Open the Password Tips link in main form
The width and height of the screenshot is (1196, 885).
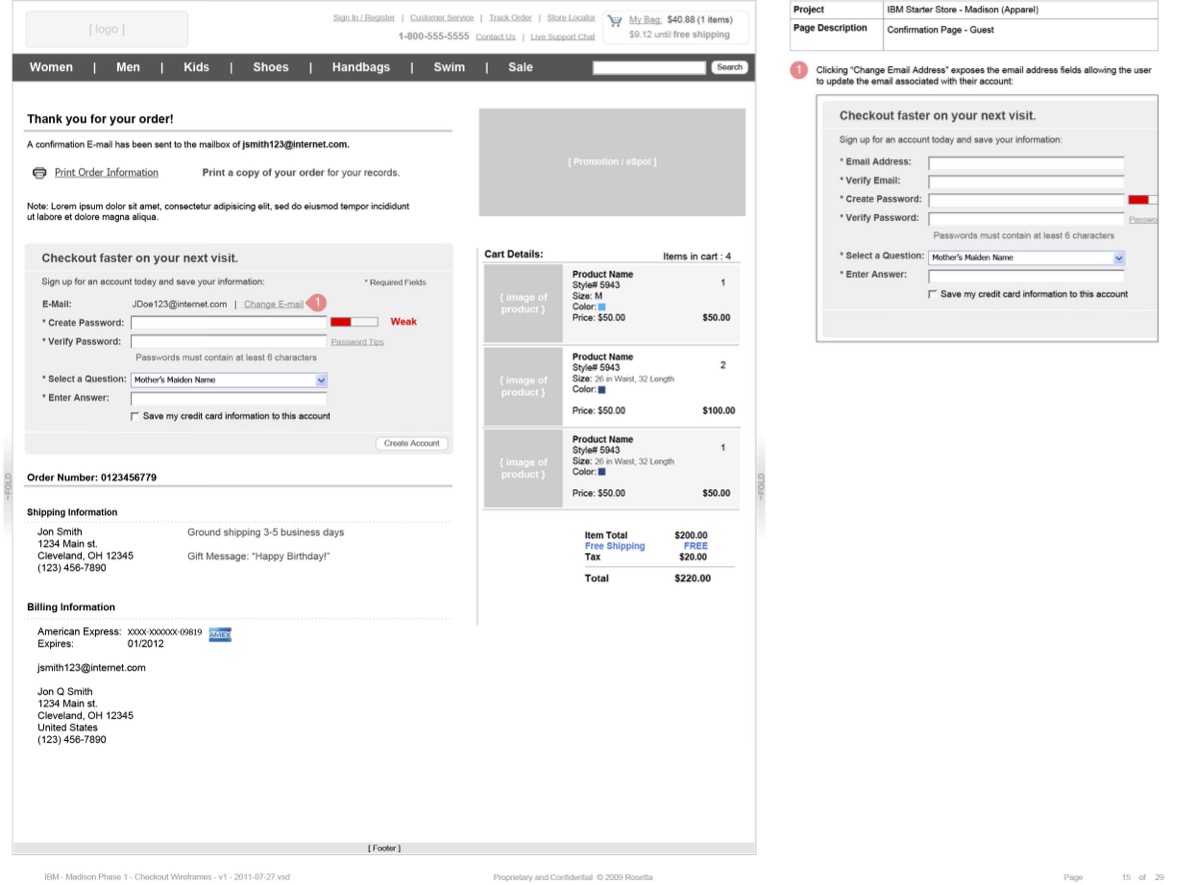pyautogui.click(x=357, y=342)
